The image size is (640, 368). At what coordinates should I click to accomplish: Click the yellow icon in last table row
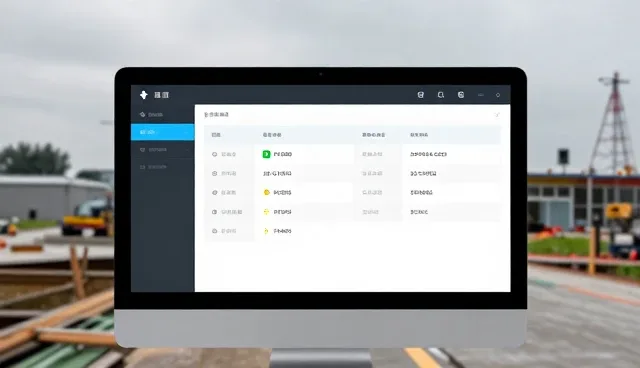266,231
